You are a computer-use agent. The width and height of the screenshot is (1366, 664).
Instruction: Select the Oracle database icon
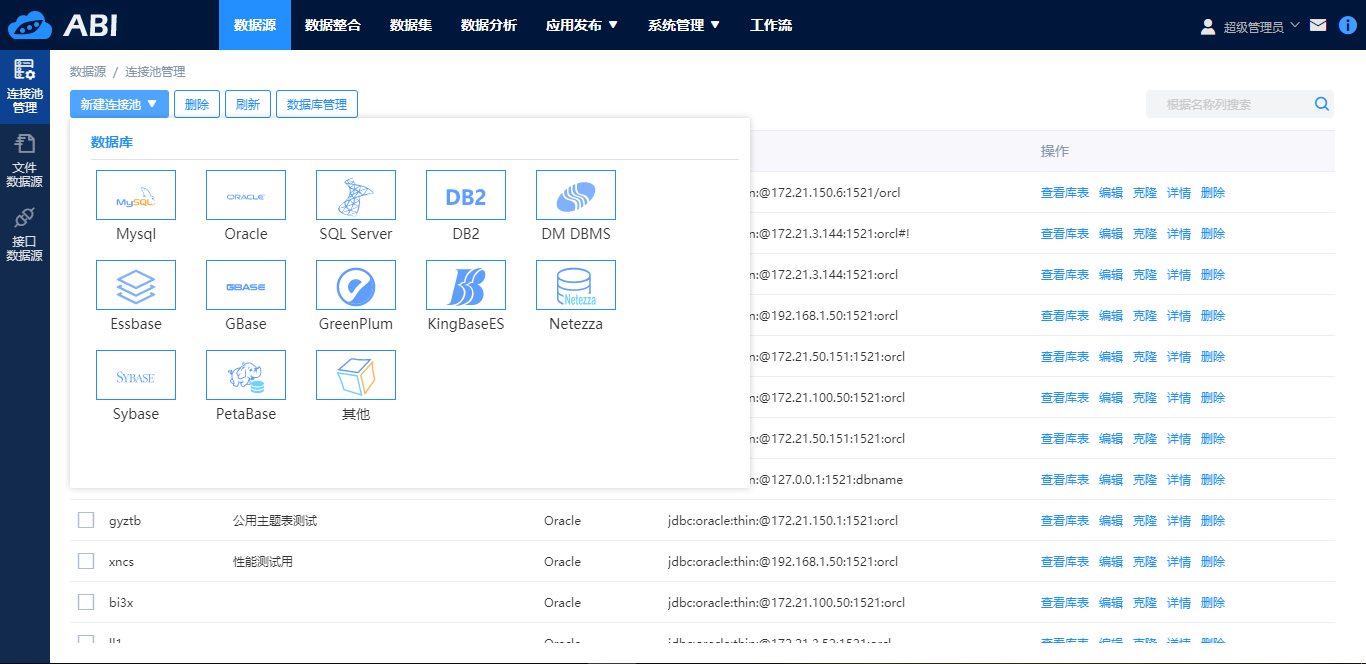[x=245, y=195]
